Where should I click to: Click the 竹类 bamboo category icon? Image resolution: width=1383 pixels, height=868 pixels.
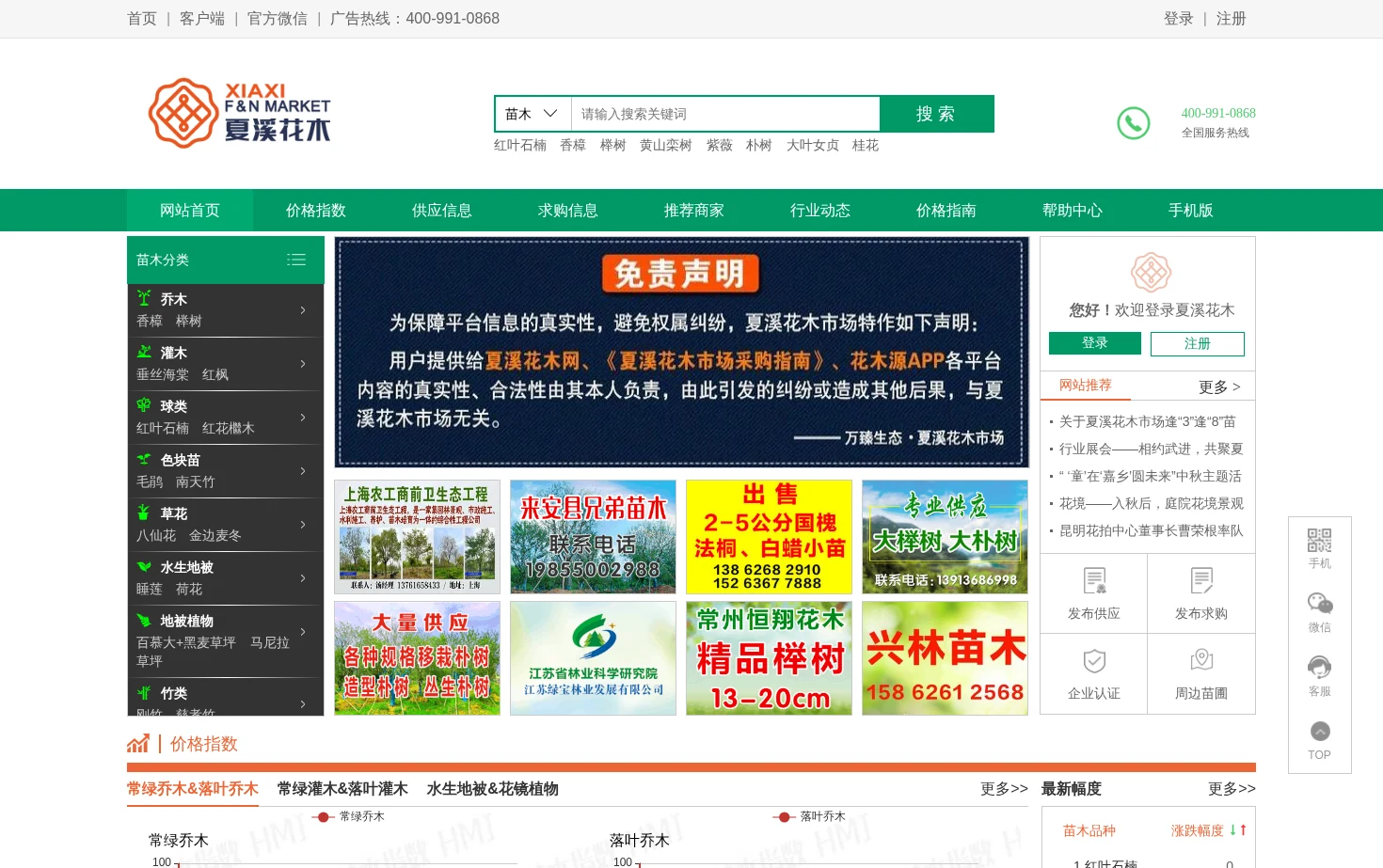(x=144, y=692)
